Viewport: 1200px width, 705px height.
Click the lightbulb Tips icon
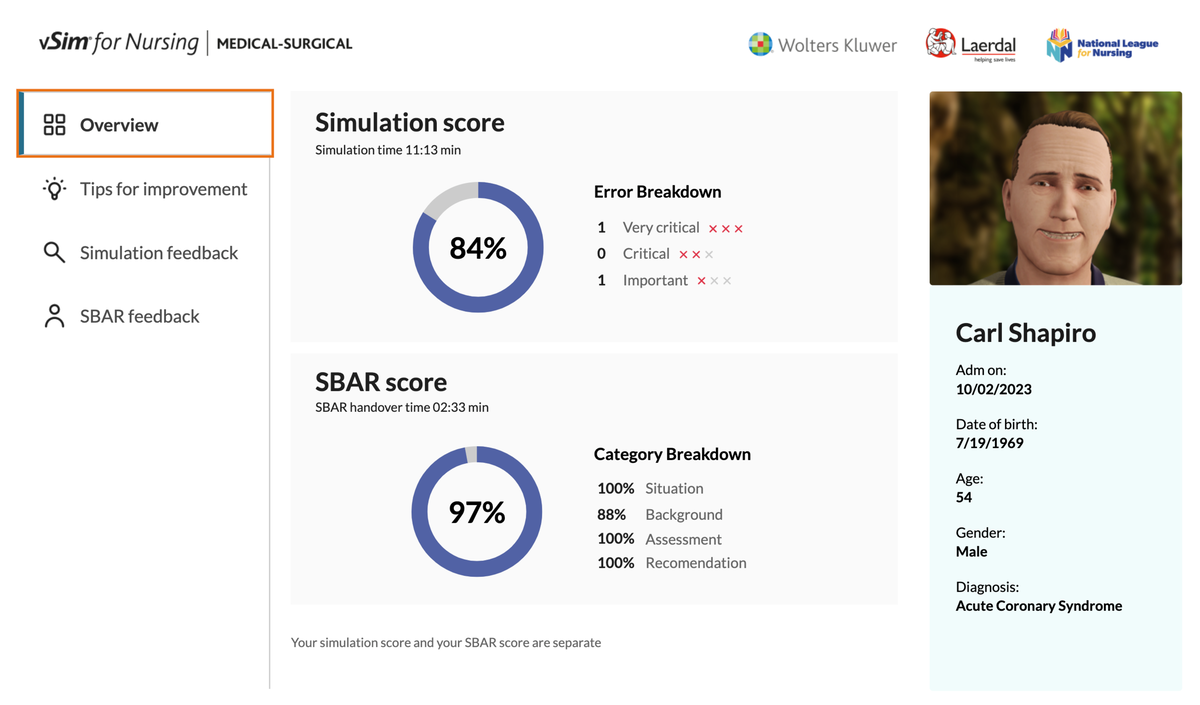point(54,189)
